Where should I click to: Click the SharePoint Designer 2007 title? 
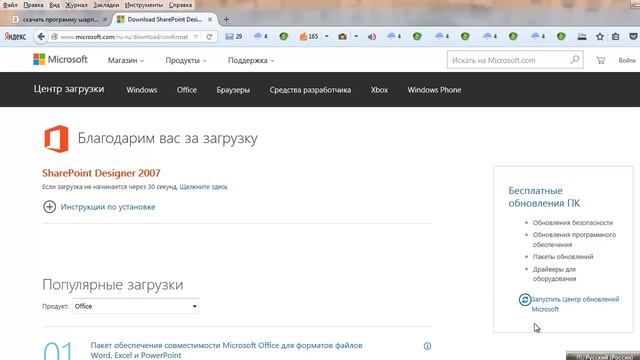(x=101, y=173)
